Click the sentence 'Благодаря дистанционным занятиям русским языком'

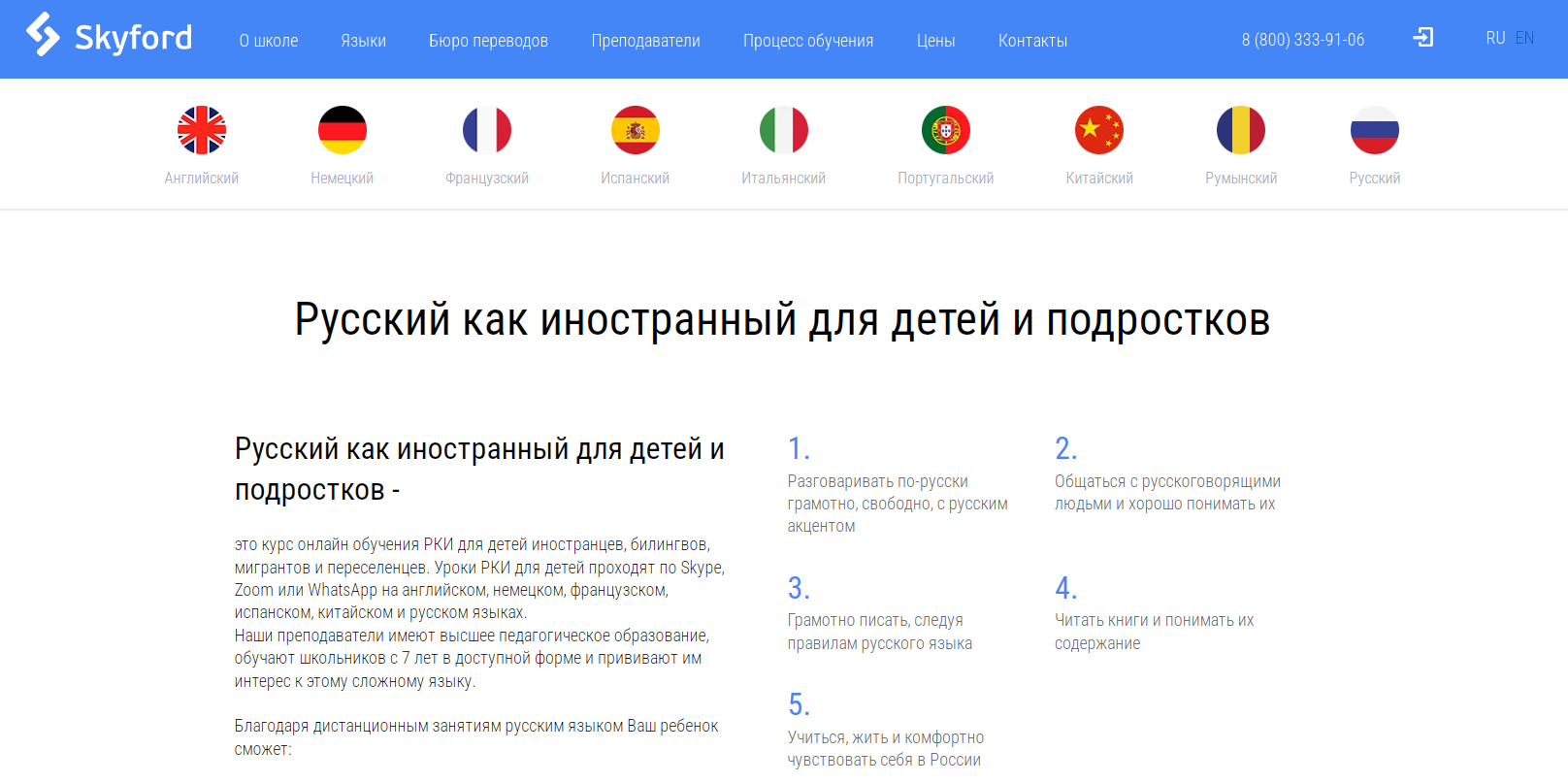(476, 737)
